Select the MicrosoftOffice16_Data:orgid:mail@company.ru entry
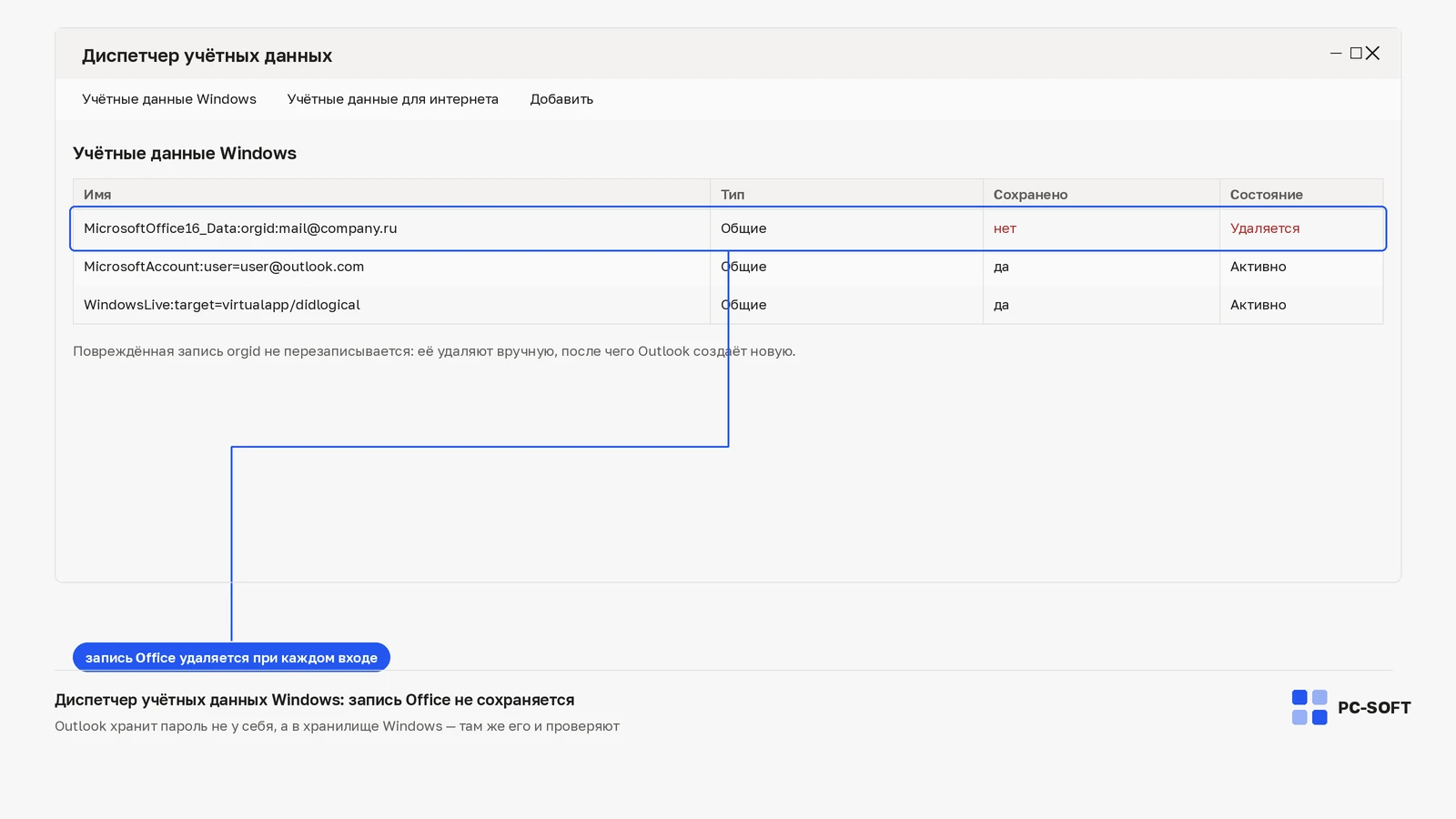 [x=728, y=228]
